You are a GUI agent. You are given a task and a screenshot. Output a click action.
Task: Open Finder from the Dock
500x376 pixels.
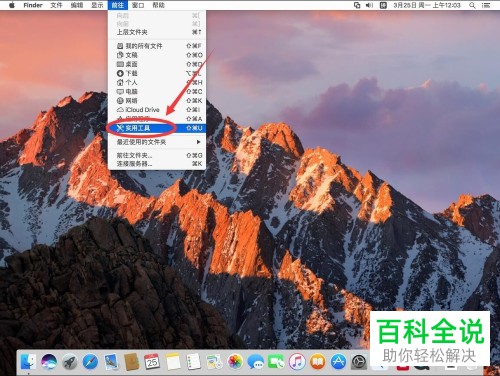[28, 362]
